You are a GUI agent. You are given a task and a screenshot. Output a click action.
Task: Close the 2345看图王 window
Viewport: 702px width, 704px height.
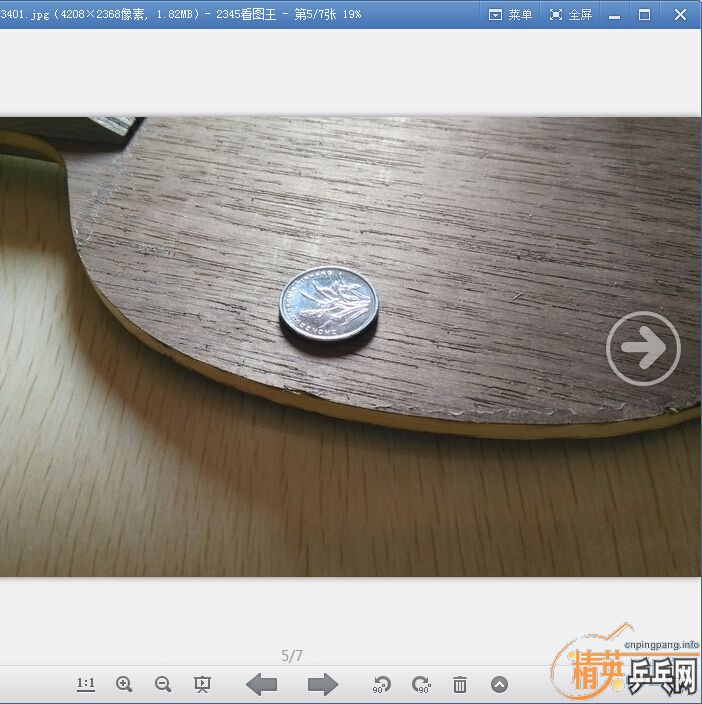pyautogui.click(x=680, y=14)
